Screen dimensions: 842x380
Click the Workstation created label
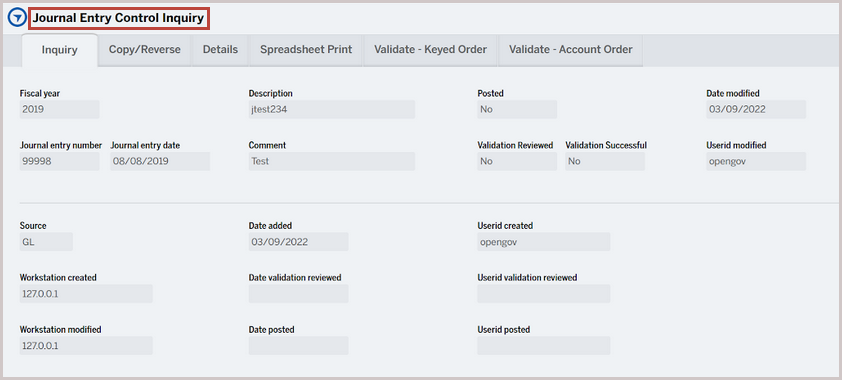coord(58,277)
